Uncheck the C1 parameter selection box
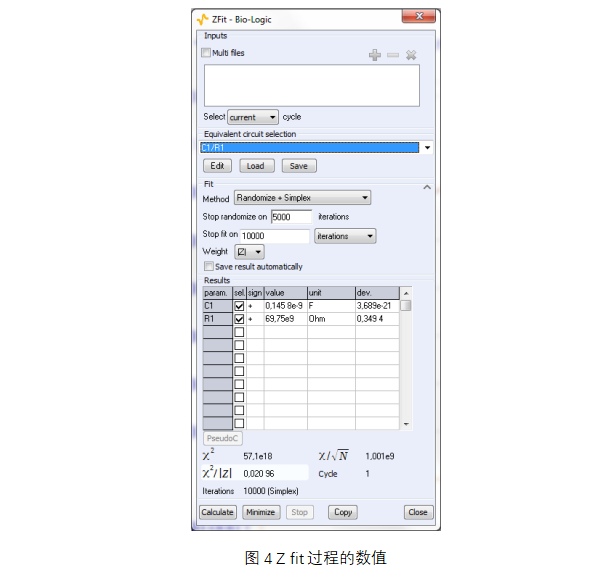The image size is (596, 580). coord(239,306)
